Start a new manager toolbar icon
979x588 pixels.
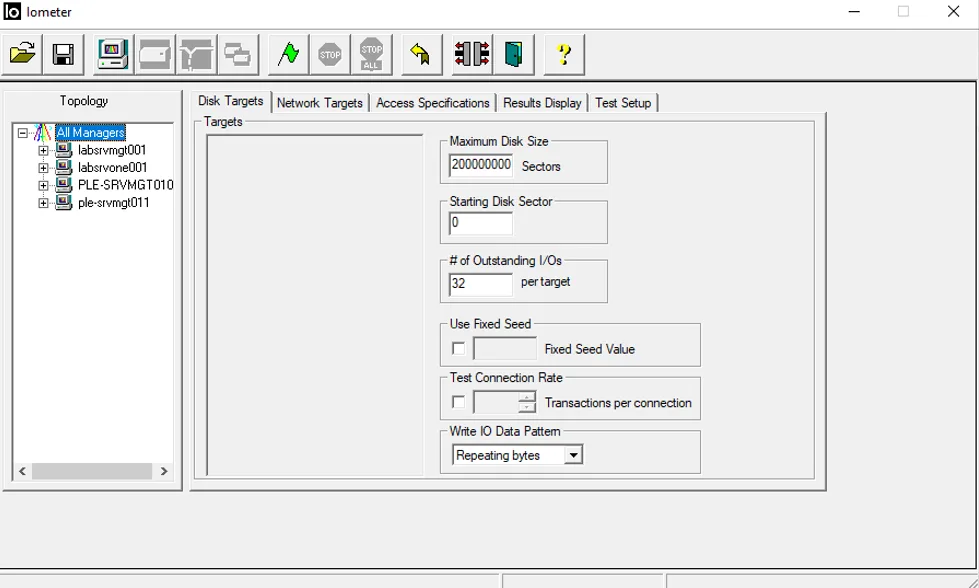click(x=113, y=54)
